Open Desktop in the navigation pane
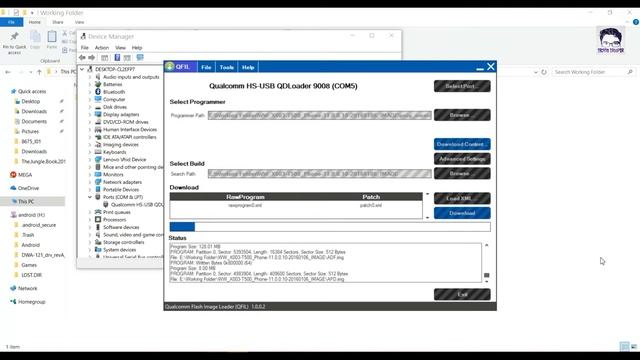The height and width of the screenshot is (360, 640). [31, 101]
